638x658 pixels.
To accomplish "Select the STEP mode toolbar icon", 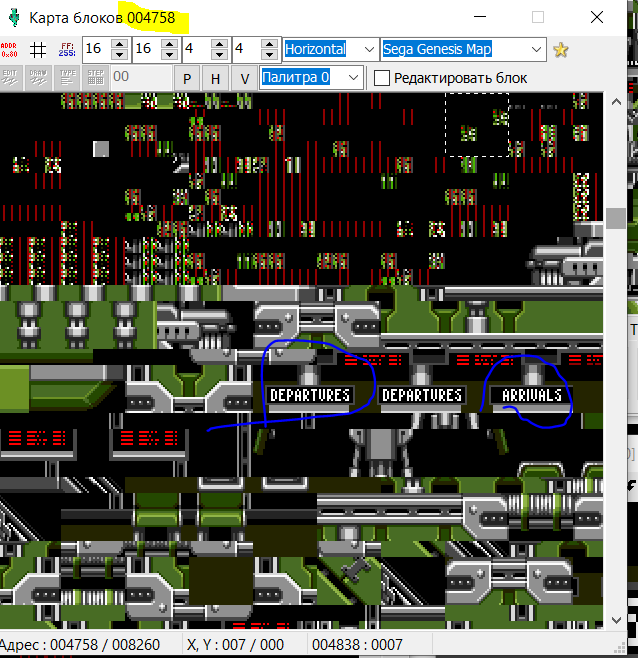I will (95, 78).
